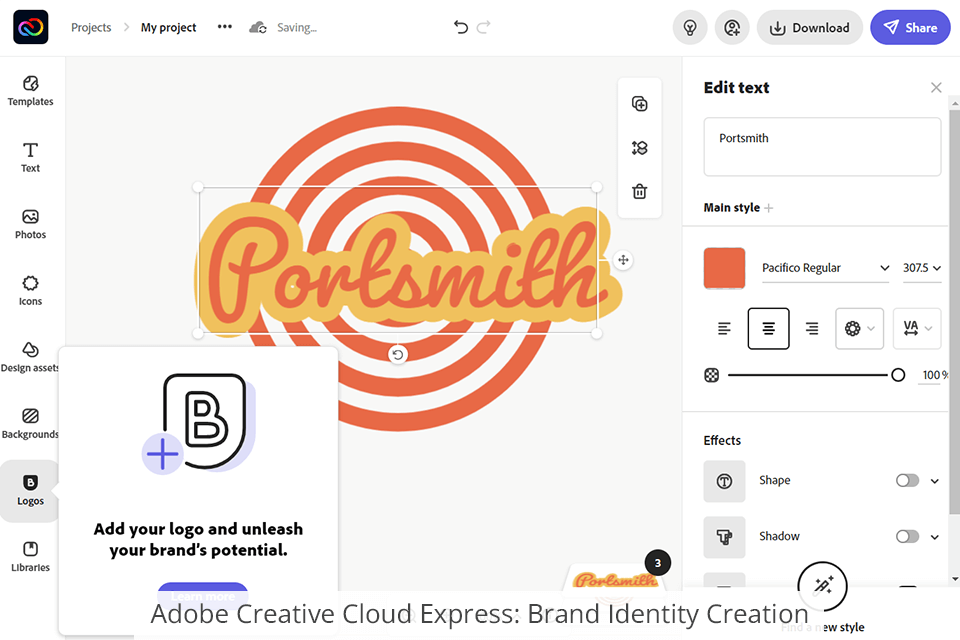Click the rotate handle below text box
The height and width of the screenshot is (640, 960).
click(398, 355)
